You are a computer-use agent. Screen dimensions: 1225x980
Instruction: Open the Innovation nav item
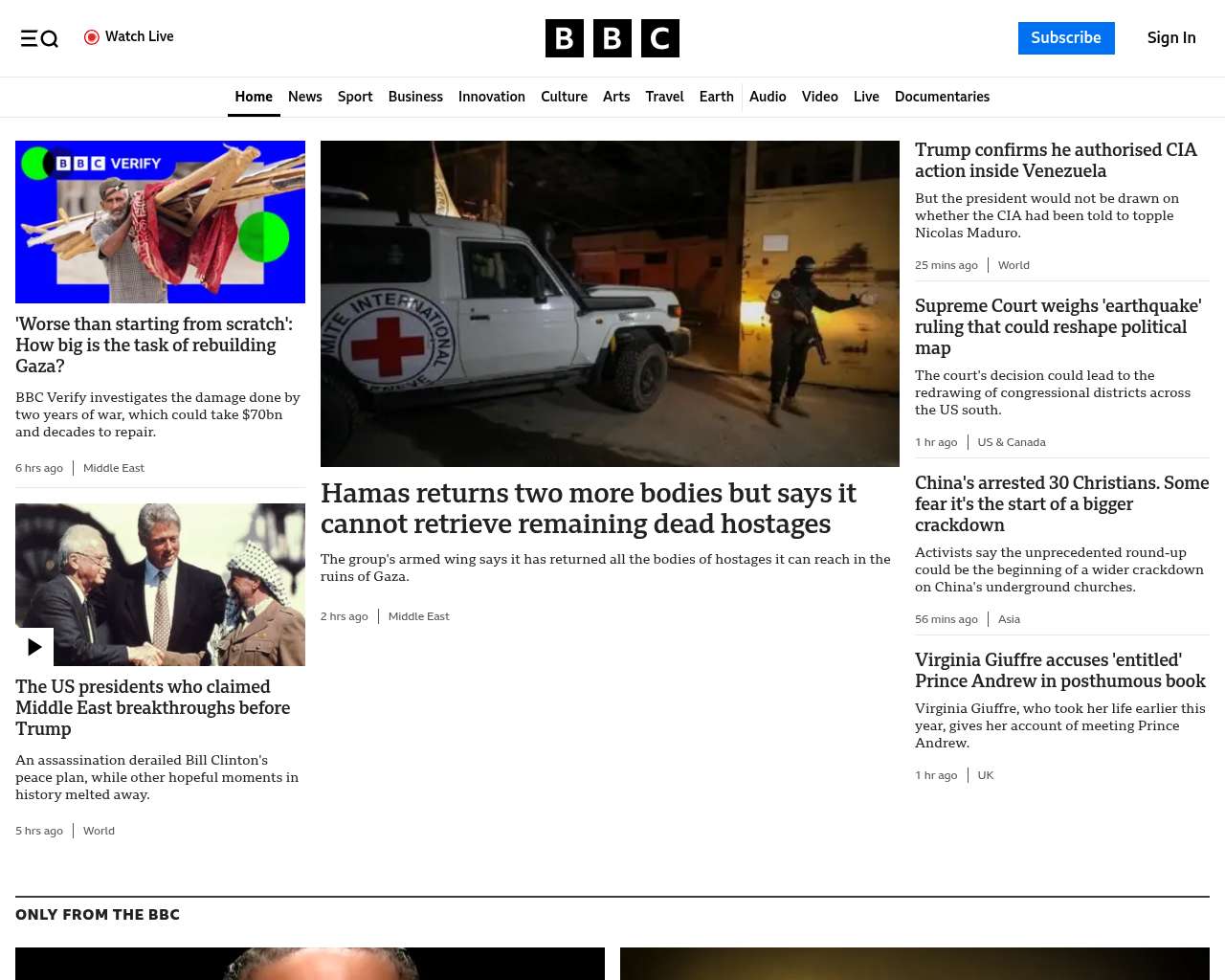point(491,97)
